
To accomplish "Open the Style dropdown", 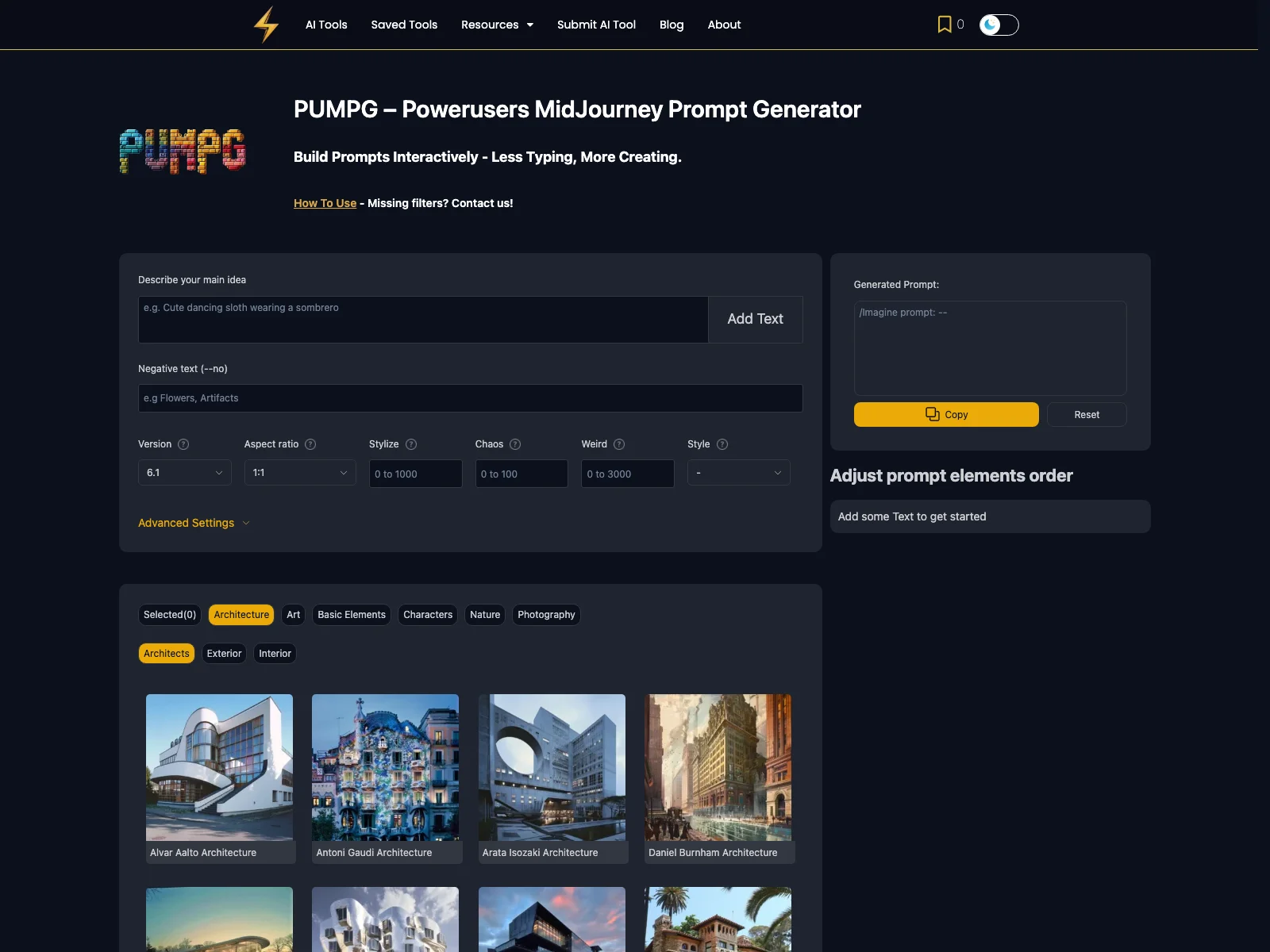I will point(739,473).
